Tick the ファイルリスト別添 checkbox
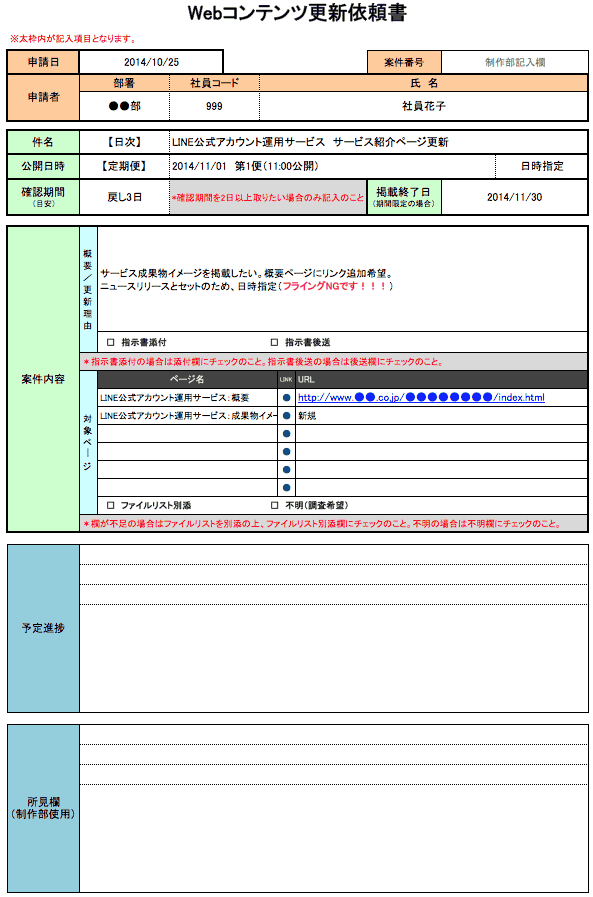593x897 pixels. click(111, 506)
